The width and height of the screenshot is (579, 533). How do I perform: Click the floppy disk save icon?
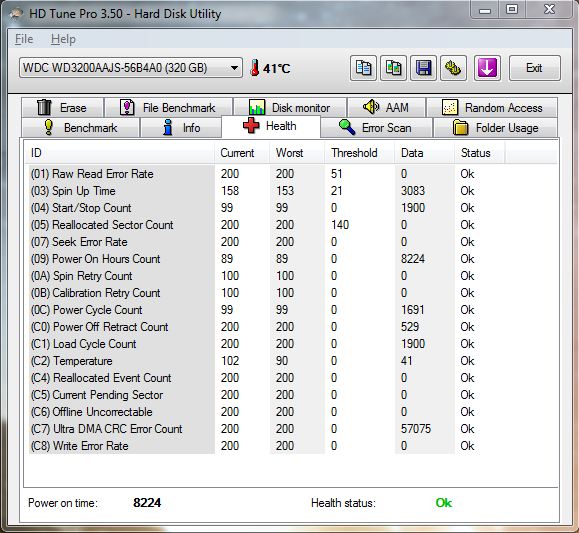point(423,68)
